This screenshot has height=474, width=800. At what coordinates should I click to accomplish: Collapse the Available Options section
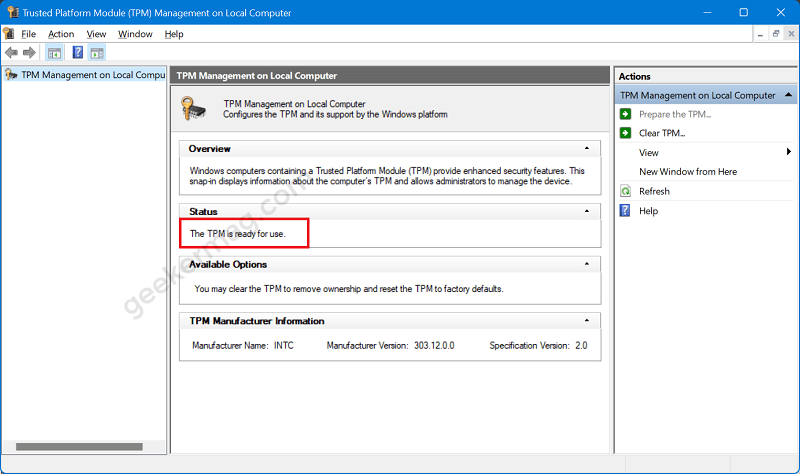(587, 264)
